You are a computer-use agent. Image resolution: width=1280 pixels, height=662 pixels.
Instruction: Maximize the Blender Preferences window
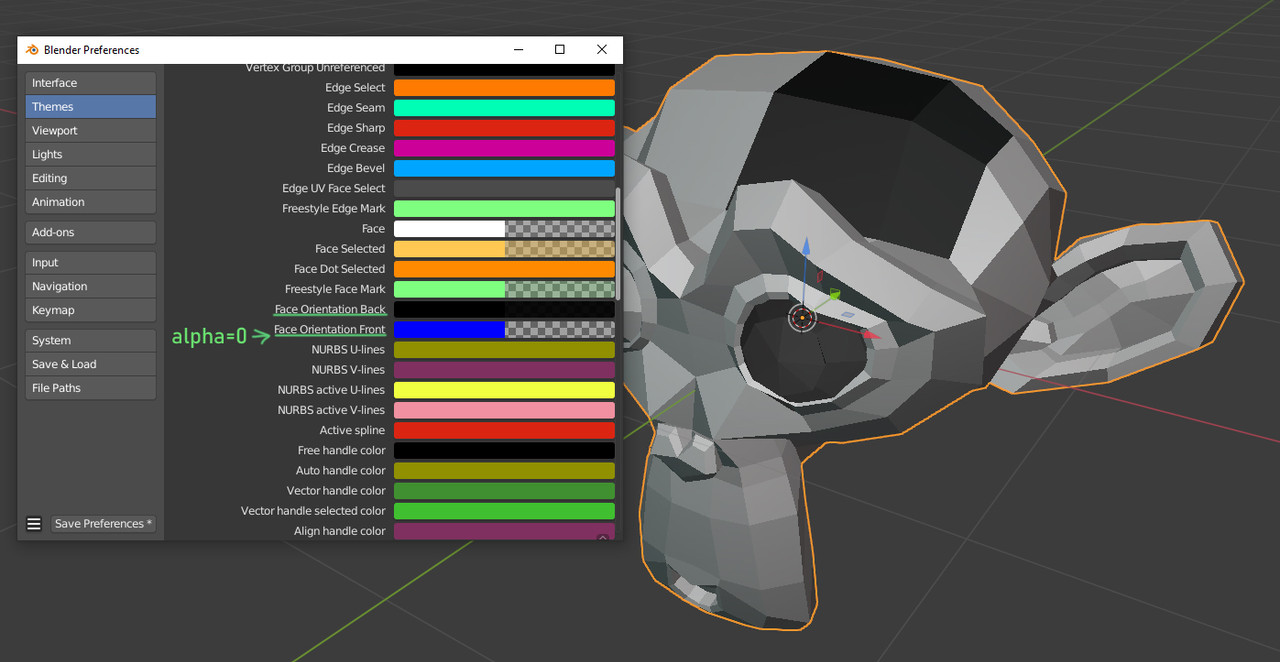pyautogui.click(x=560, y=50)
